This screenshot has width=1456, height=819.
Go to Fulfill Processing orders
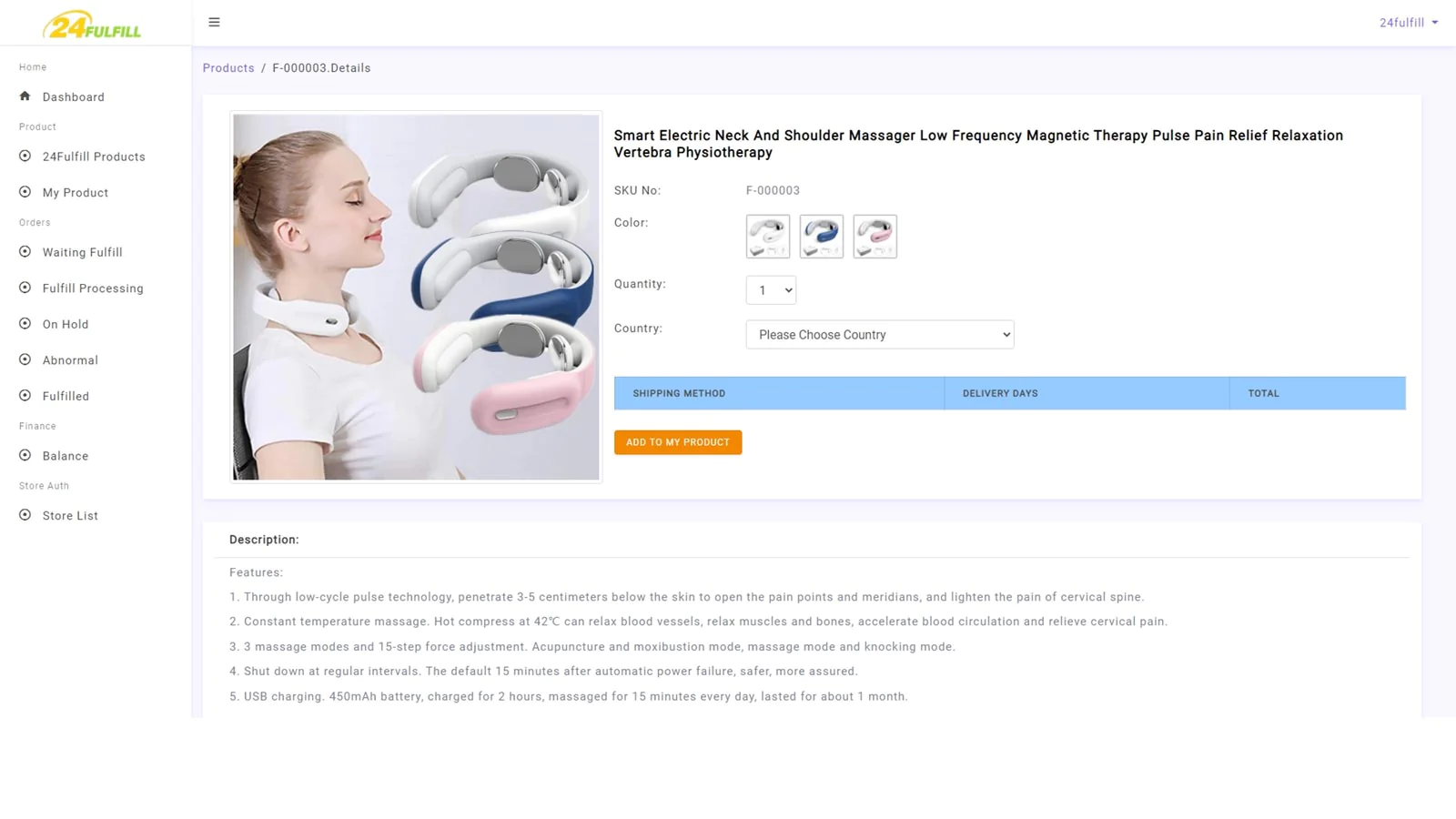[93, 288]
